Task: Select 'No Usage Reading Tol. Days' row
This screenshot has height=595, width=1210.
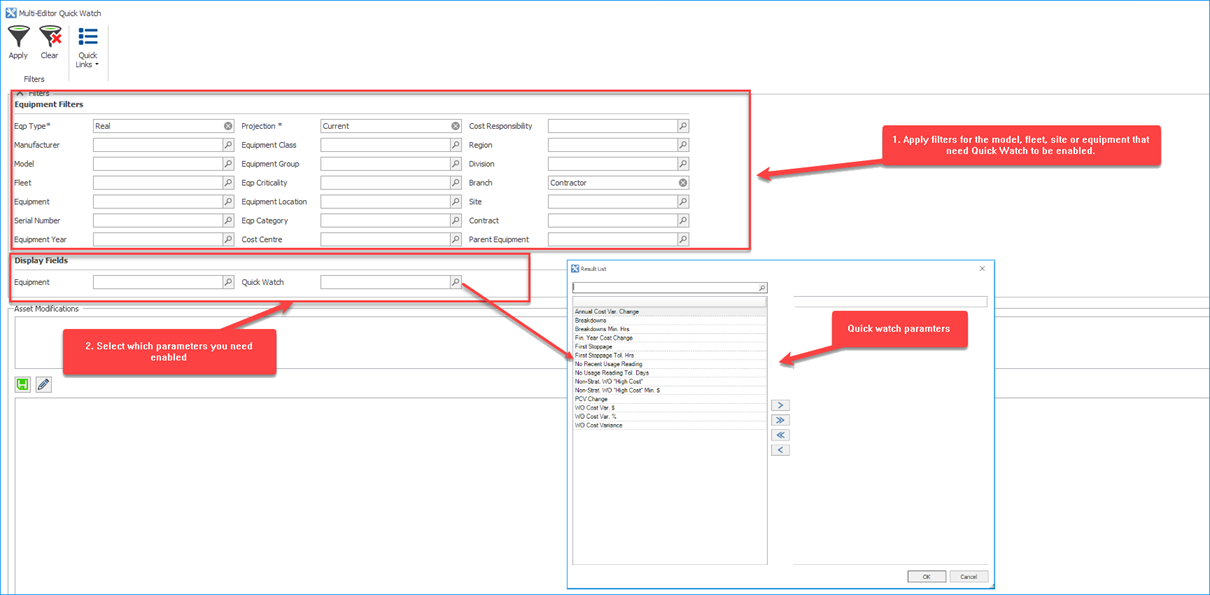Action: click(670, 373)
